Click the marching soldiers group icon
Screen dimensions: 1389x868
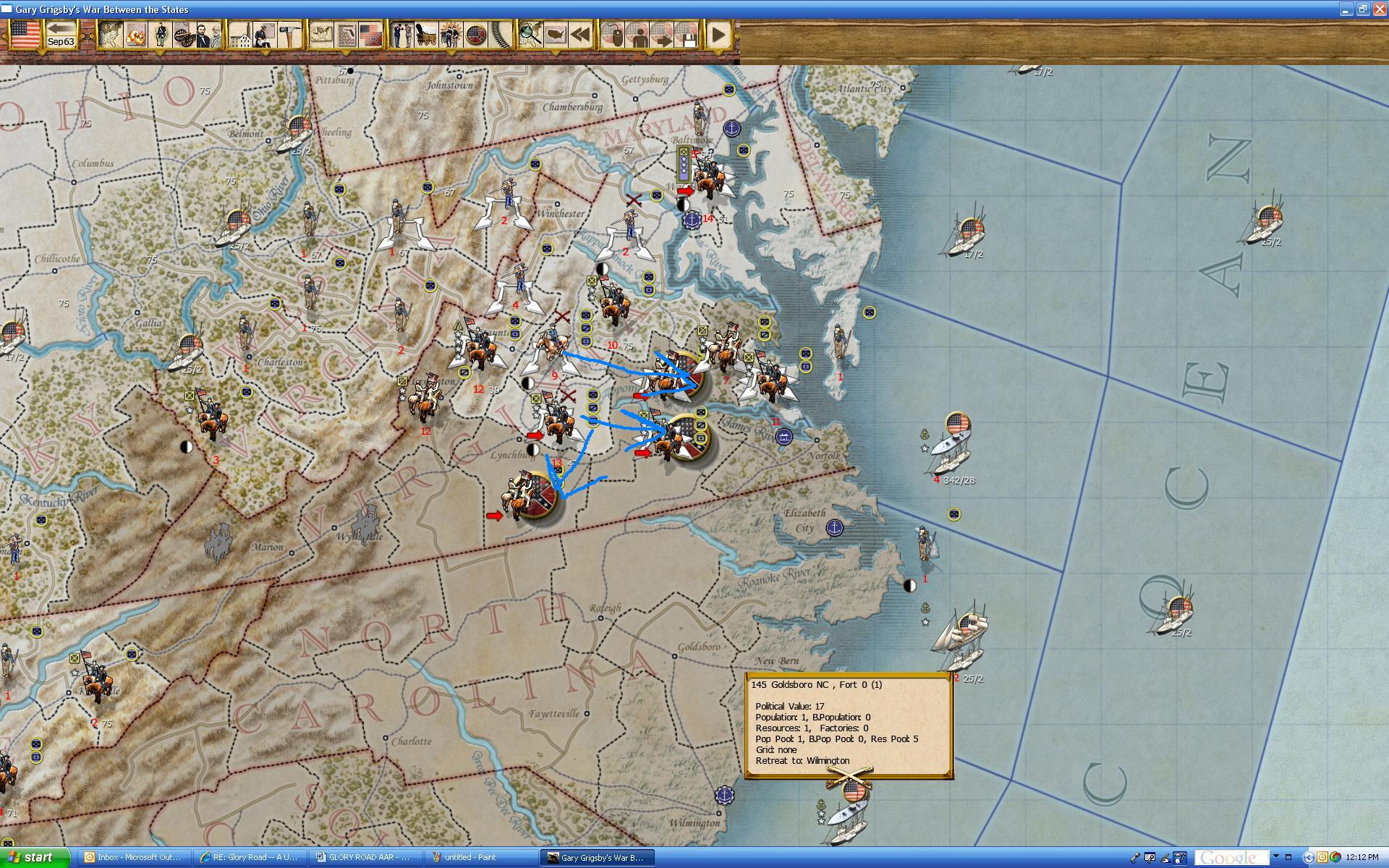(x=451, y=34)
